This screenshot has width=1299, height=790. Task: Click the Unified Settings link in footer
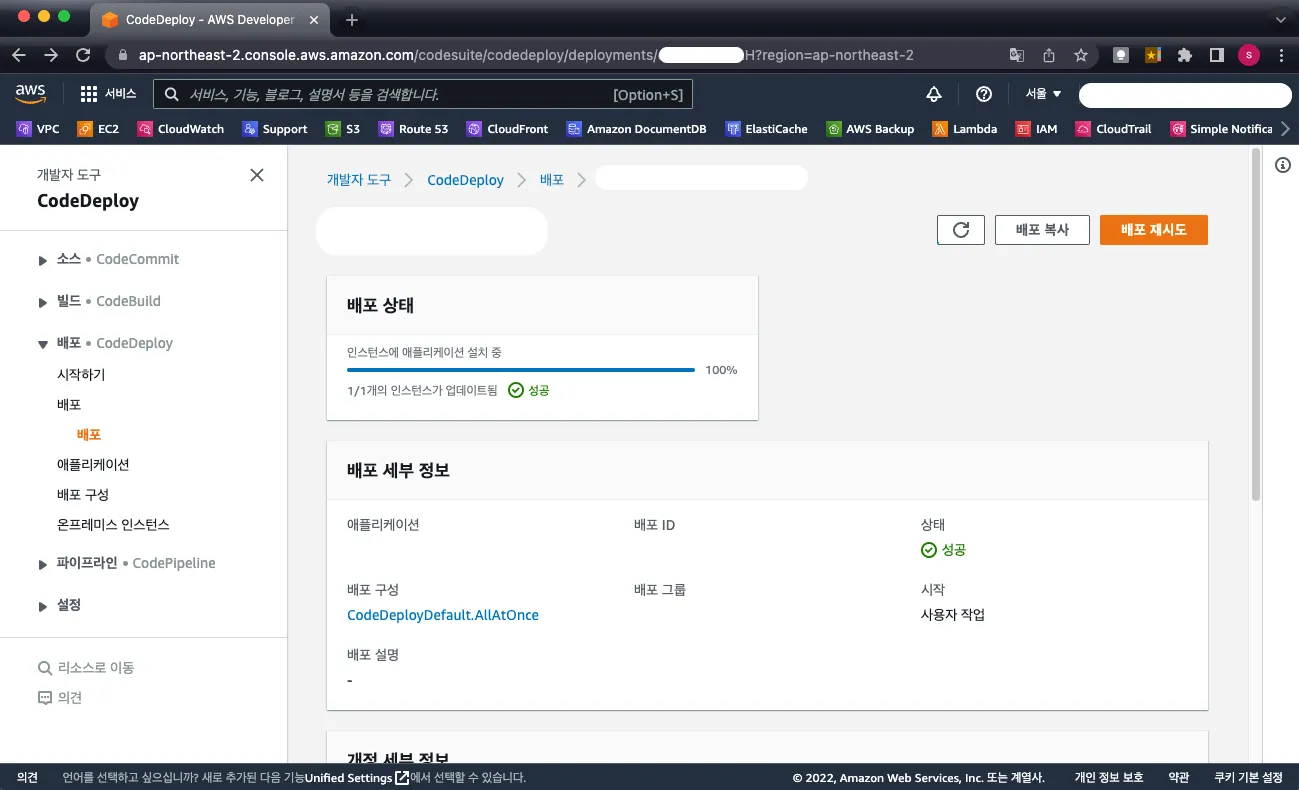tap(356, 777)
